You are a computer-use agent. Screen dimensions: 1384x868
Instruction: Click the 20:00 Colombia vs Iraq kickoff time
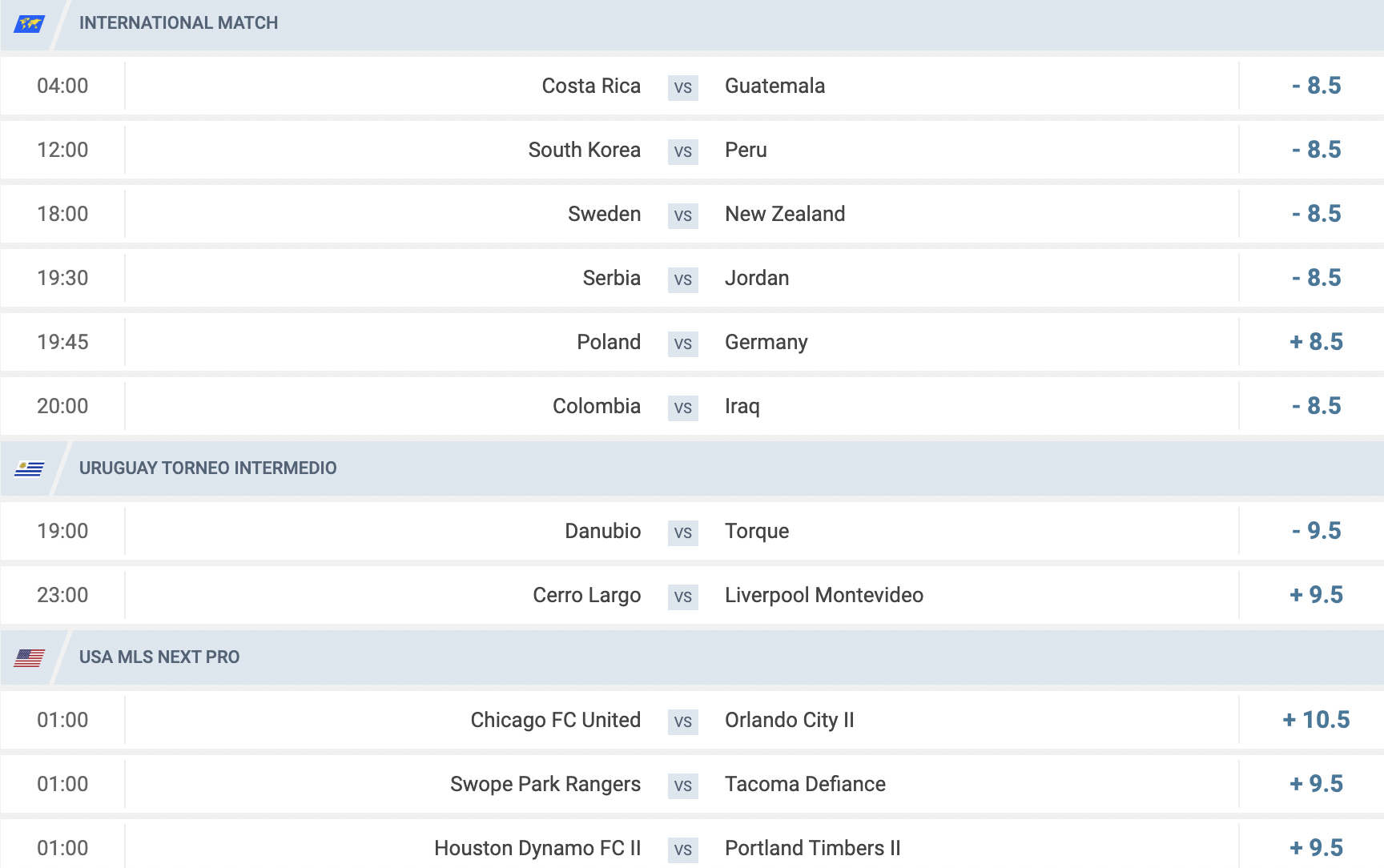(x=62, y=406)
